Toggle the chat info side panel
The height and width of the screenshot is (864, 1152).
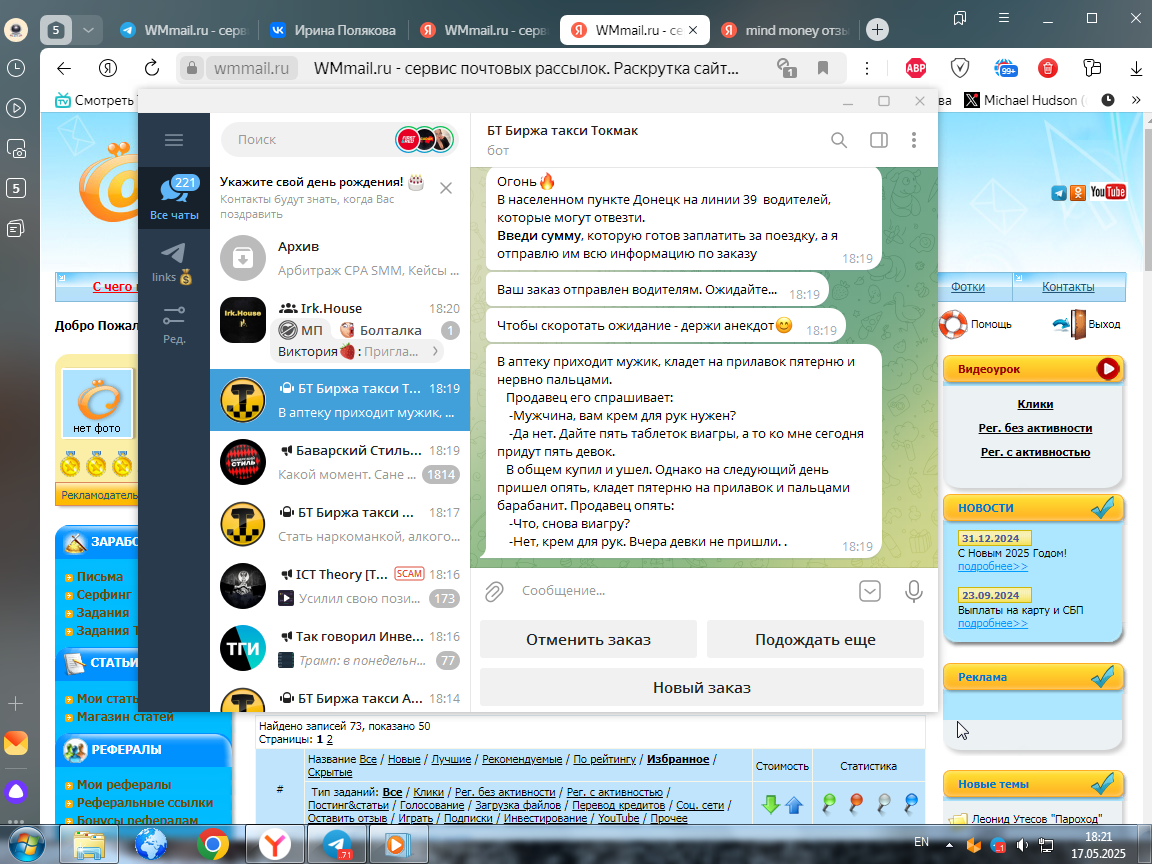coord(879,140)
